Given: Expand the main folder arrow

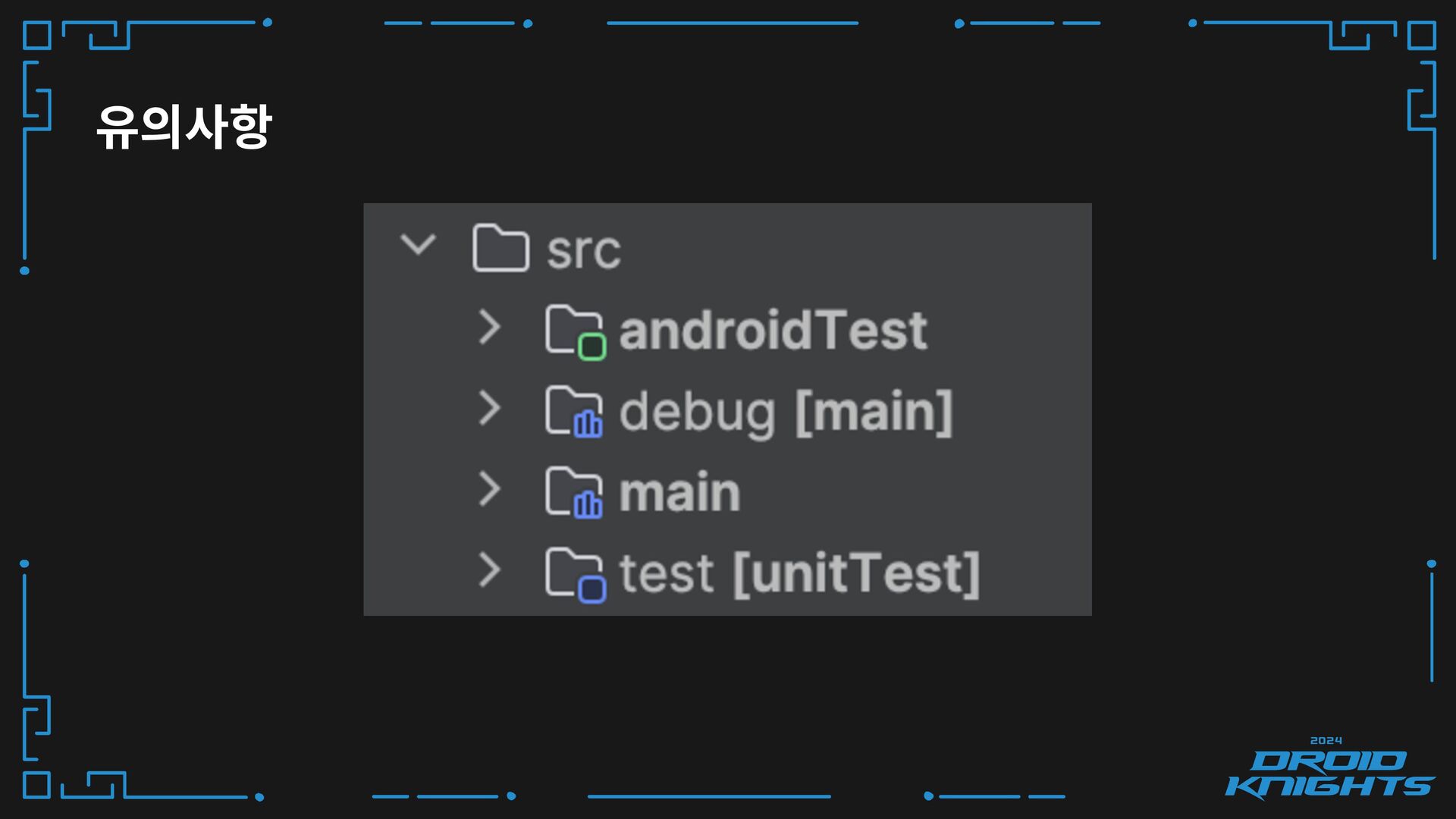Looking at the screenshot, I should (x=490, y=489).
